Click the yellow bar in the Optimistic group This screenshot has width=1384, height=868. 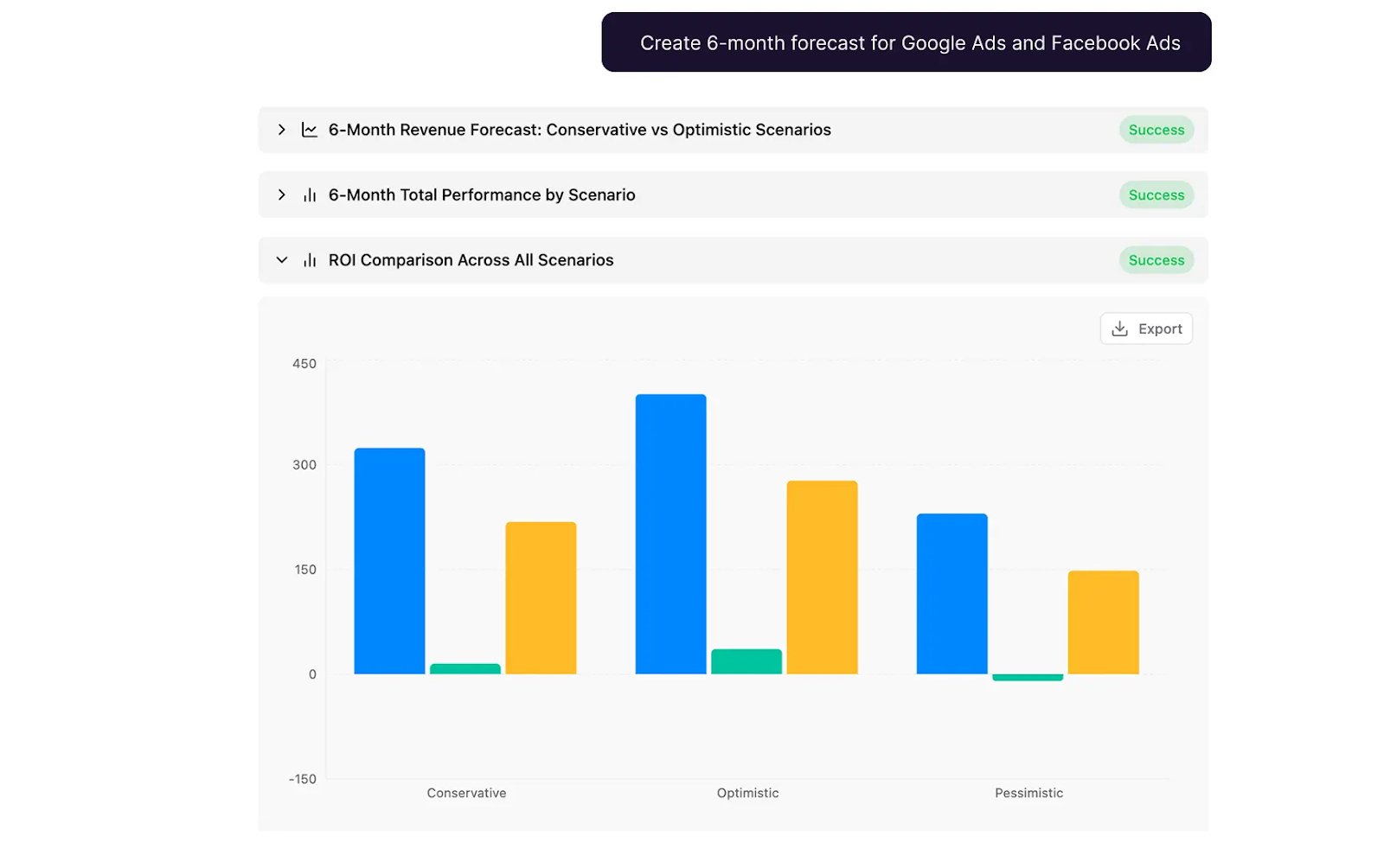pyautogui.click(x=822, y=578)
